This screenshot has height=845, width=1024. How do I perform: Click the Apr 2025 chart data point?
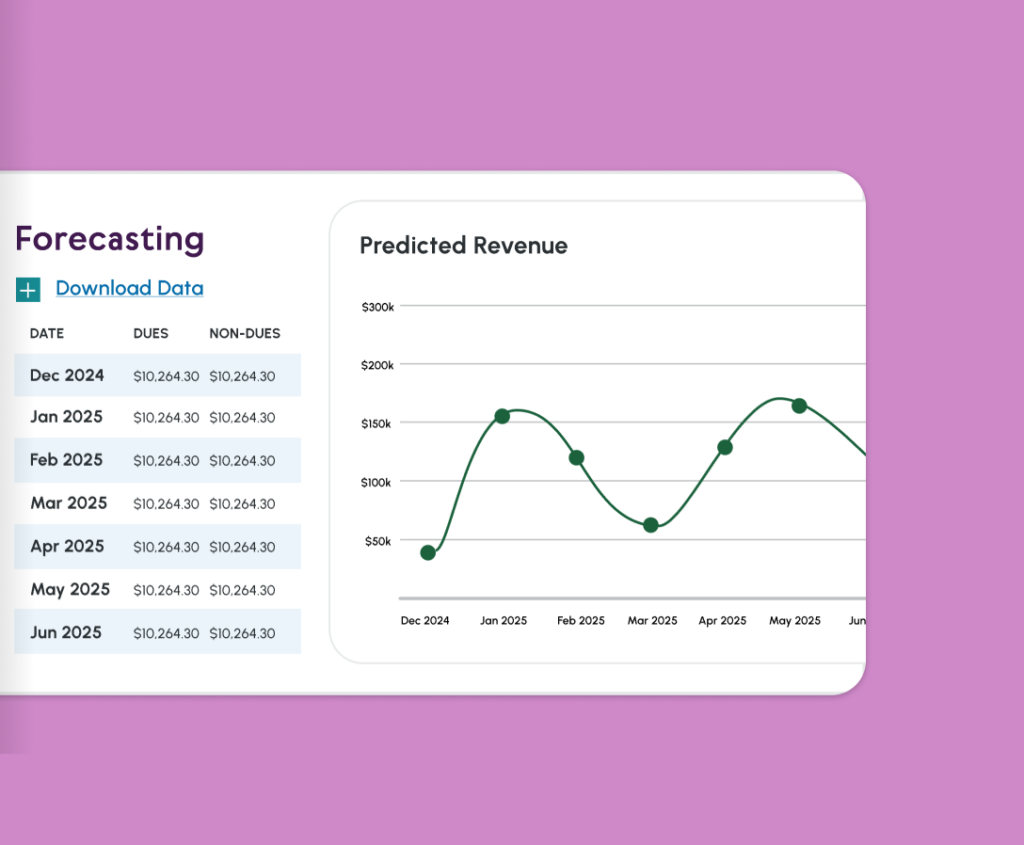click(725, 447)
